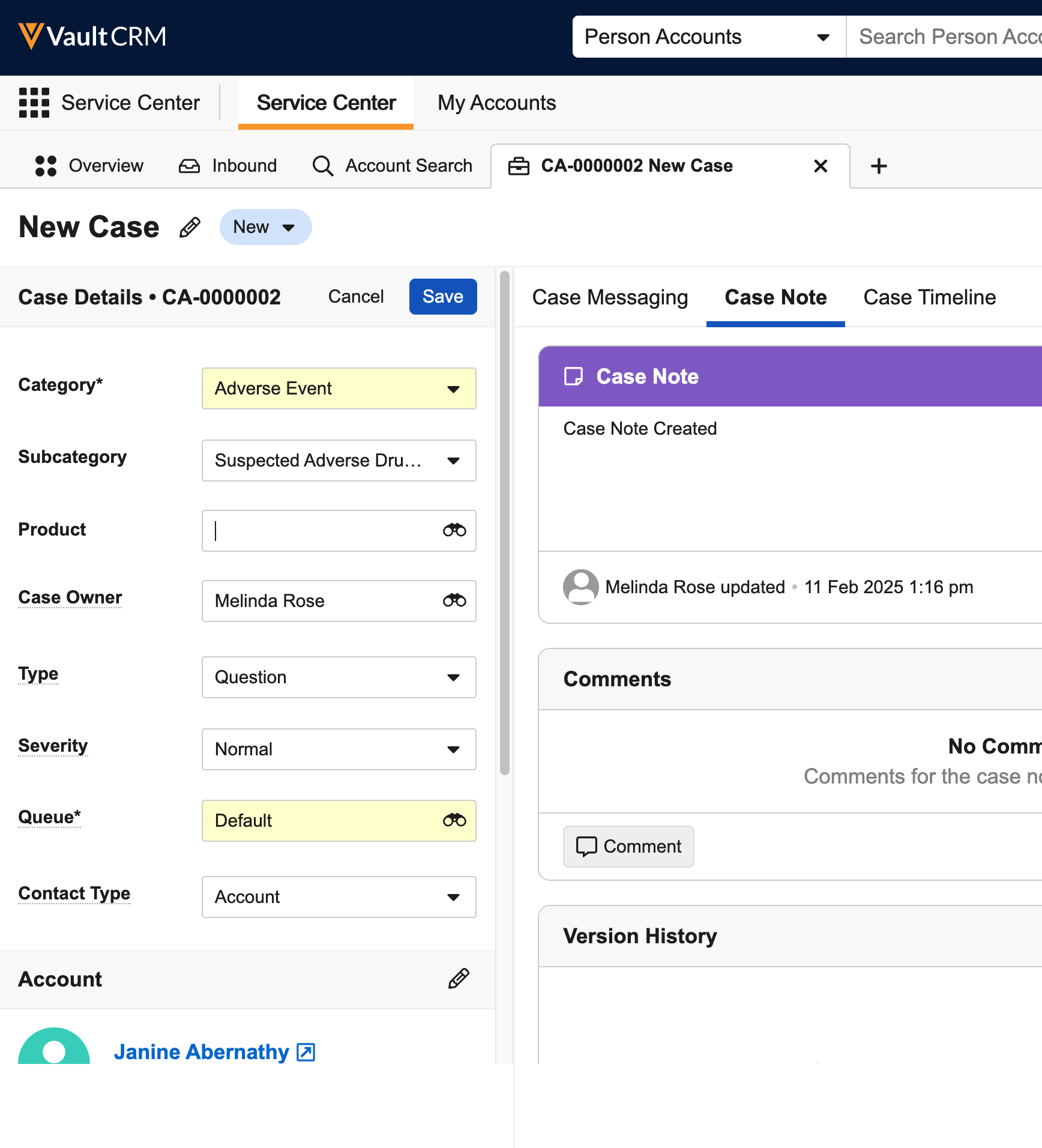Close the CA-0000002 New Case tab
Screen dimensions: 1042x1148
pos(821,166)
